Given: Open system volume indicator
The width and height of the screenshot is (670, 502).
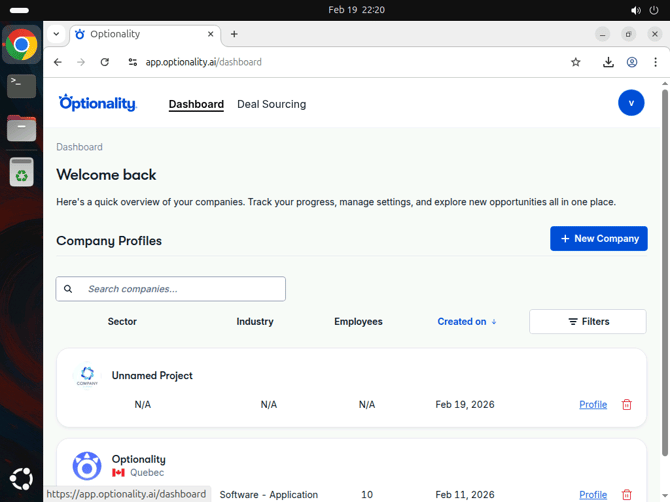Looking at the screenshot, I should tap(636, 10).
